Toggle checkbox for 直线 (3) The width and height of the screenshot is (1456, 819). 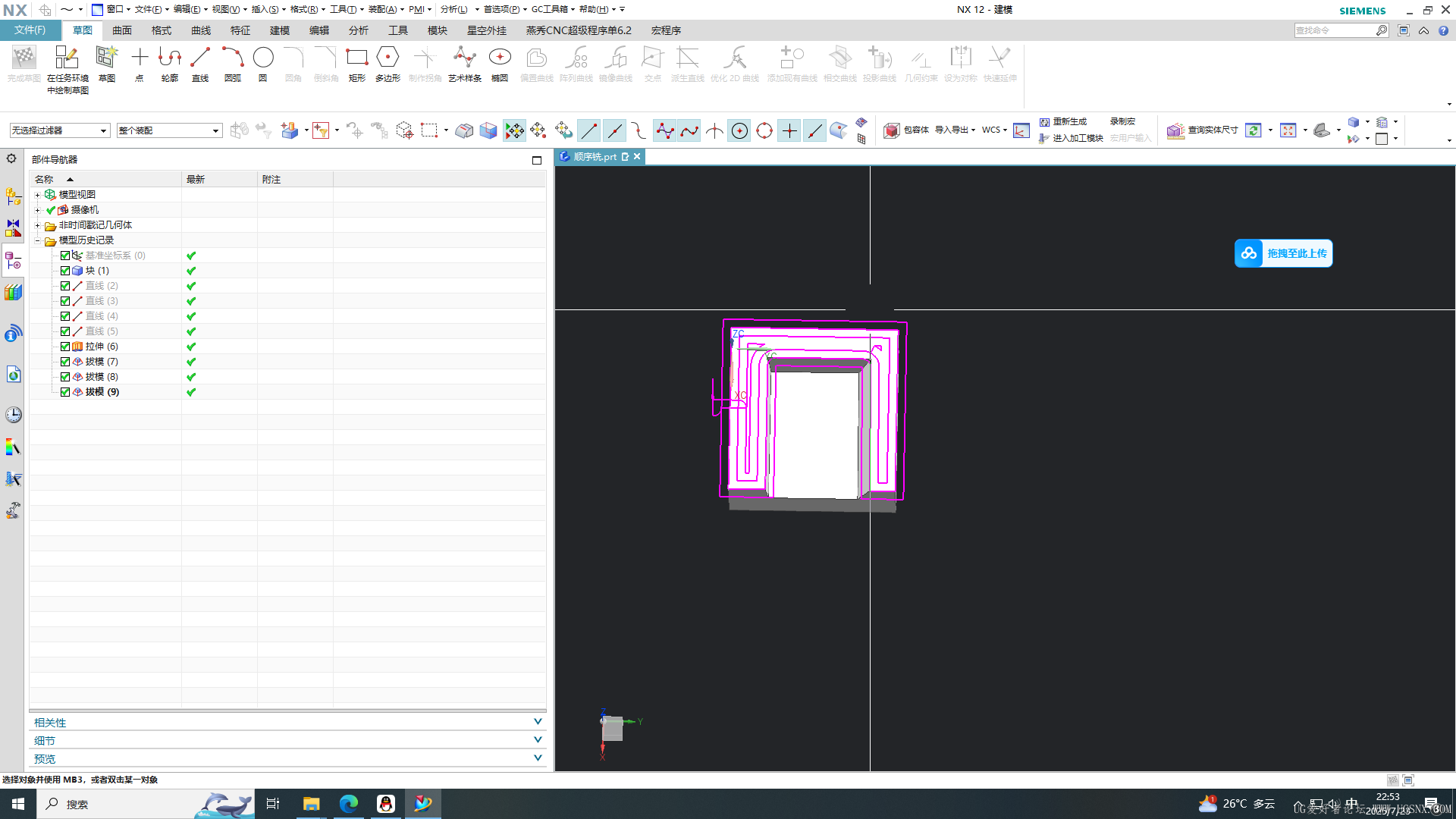tap(65, 301)
